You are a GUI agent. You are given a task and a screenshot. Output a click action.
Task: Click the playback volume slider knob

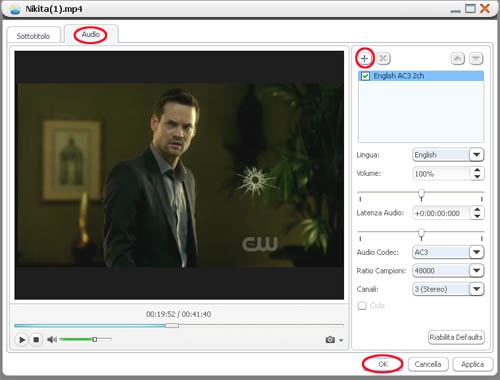pyautogui.click(x=95, y=339)
